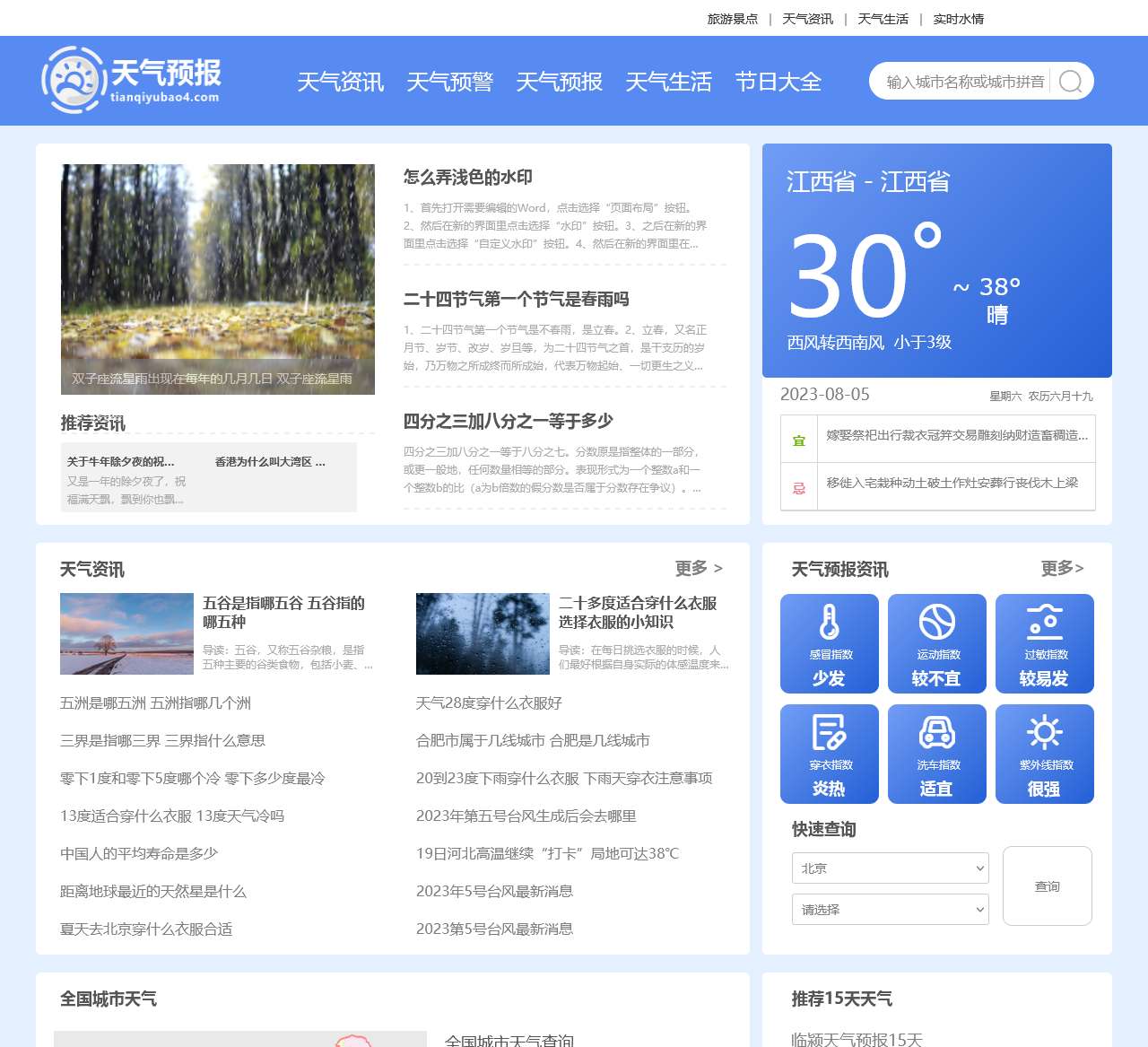
Task: Click the red 忌 icon
Action: [x=799, y=488]
